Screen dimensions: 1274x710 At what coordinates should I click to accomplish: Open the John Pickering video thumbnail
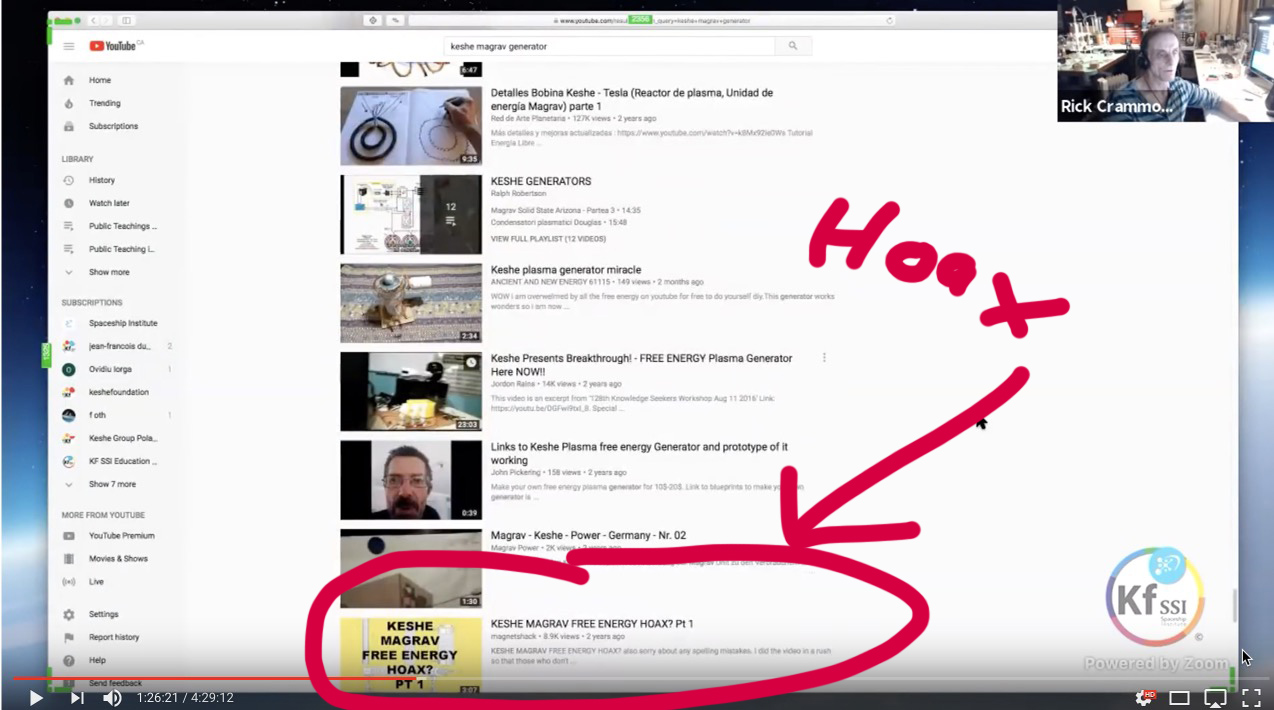pos(410,480)
